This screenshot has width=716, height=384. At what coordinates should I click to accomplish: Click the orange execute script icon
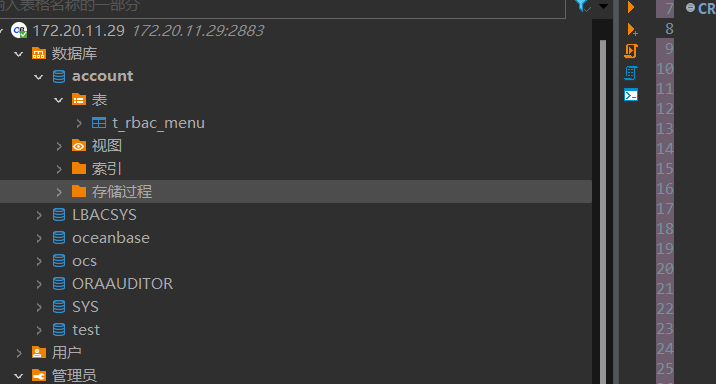pyautogui.click(x=631, y=51)
